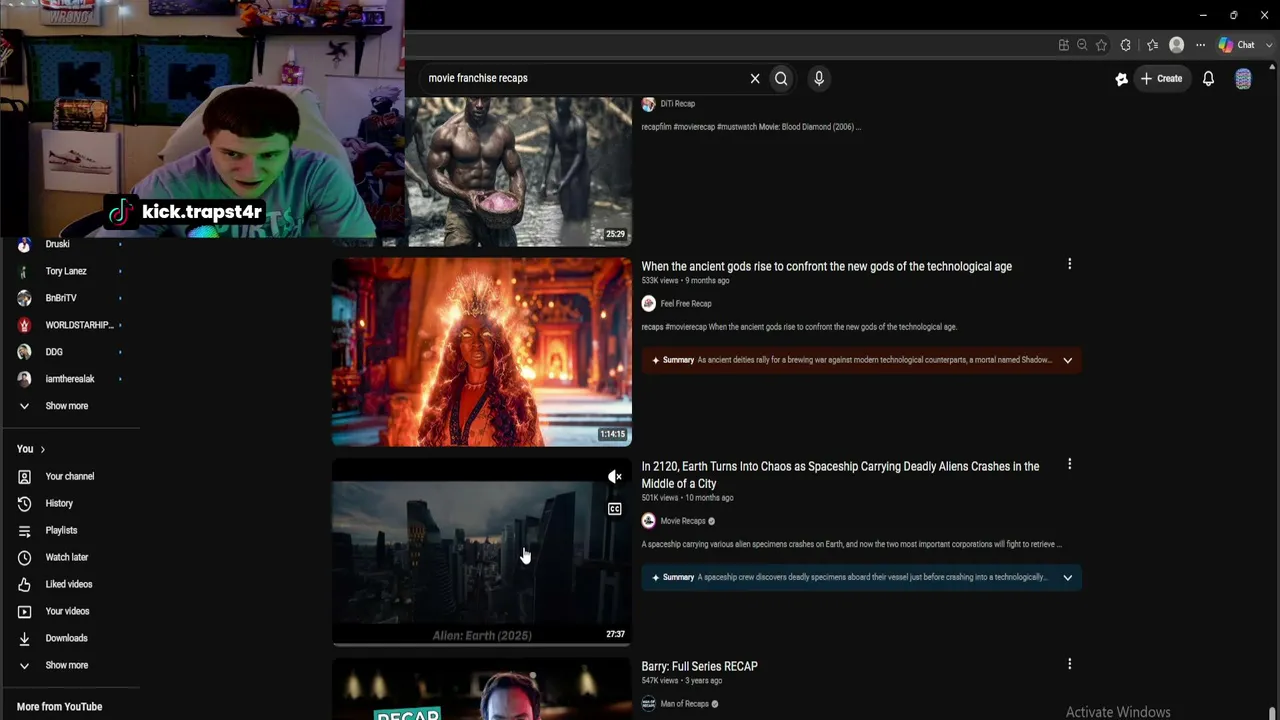1280x720 pixels.
Task: Click the magnifier search button
Action: (x=781, y=78)
